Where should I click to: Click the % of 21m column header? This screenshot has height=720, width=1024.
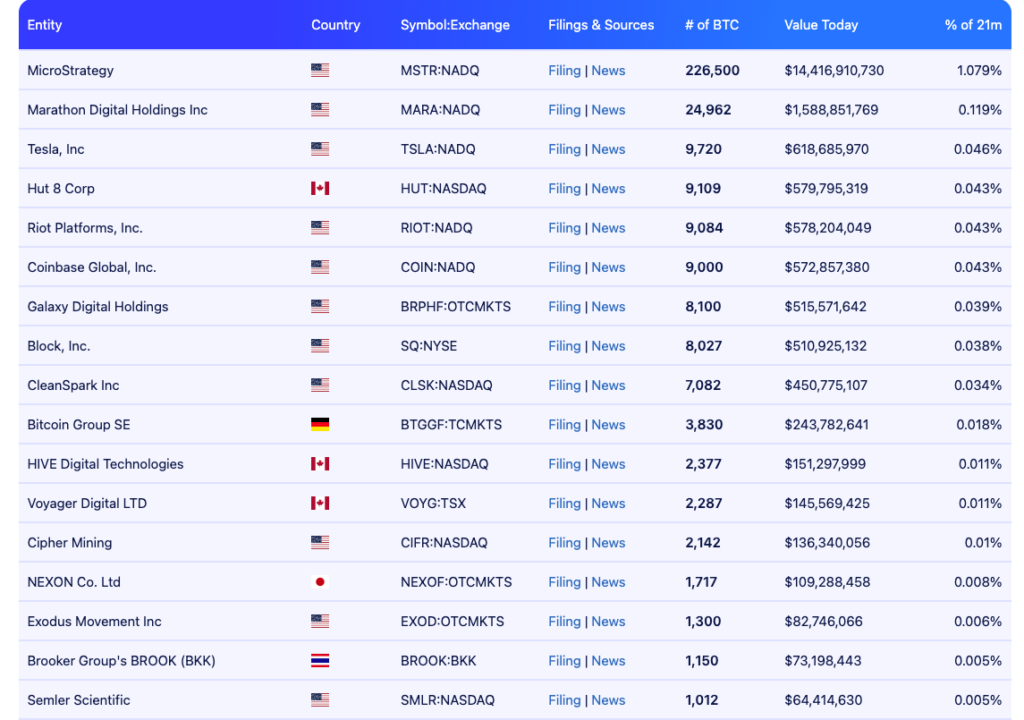[x=972, y=25]
